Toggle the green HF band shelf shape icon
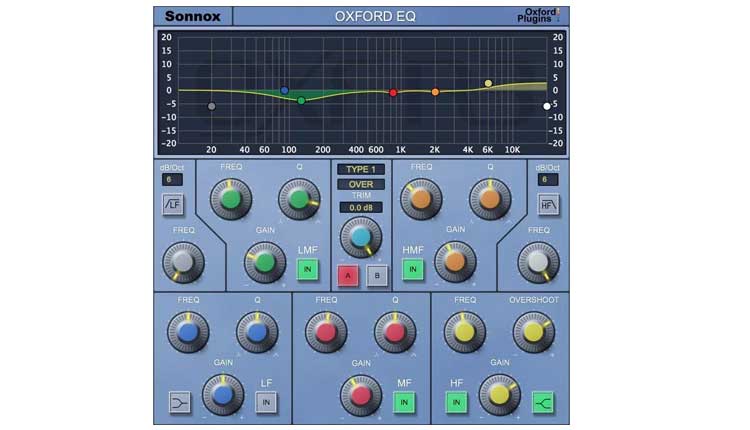 (x=544, y=402)
